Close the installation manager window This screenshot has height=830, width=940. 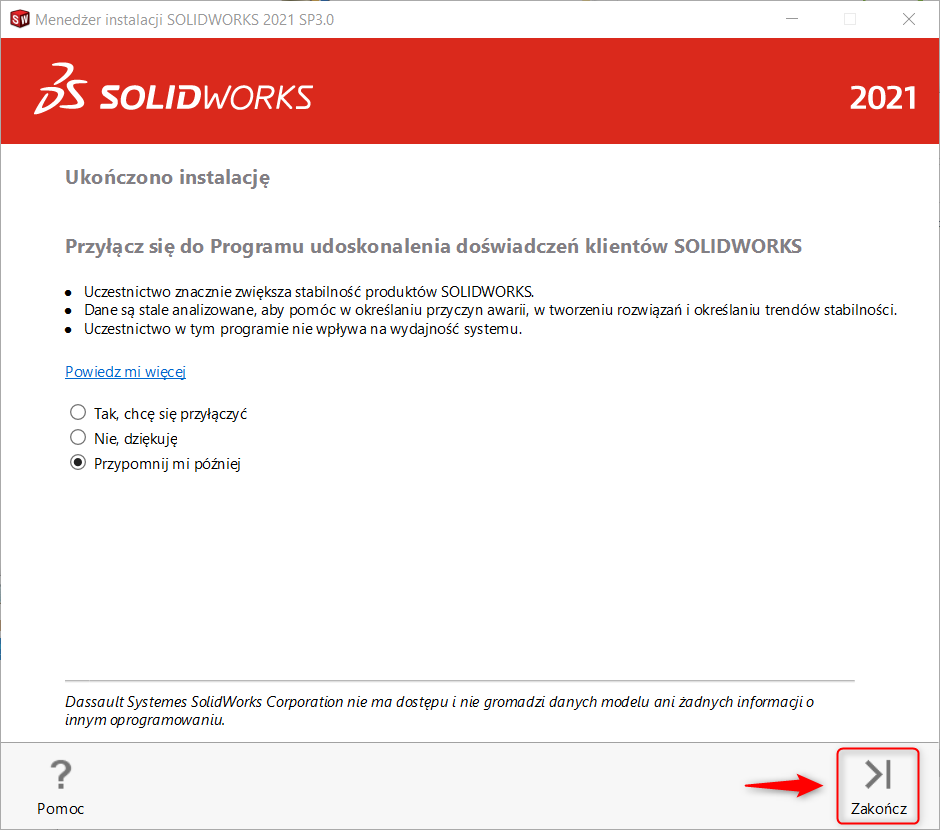pos(908,19)
